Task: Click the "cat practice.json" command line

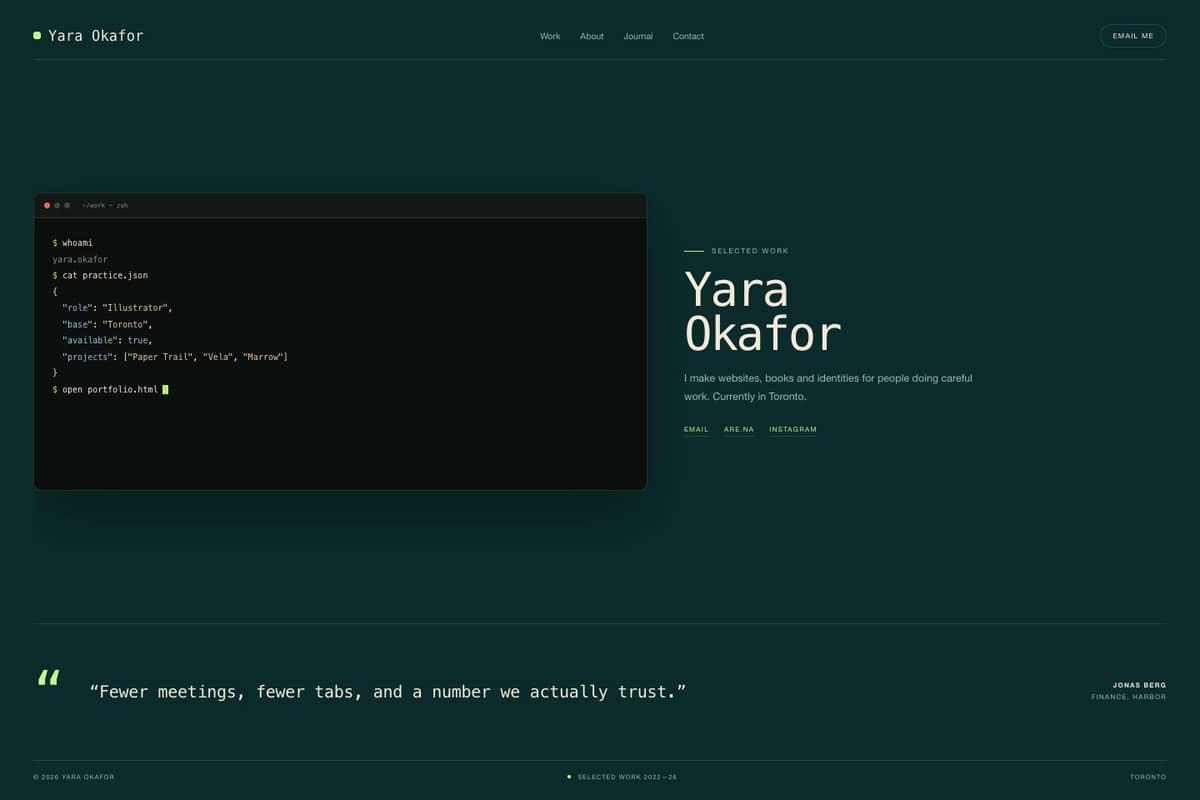Action: click(x=100, y=275)
